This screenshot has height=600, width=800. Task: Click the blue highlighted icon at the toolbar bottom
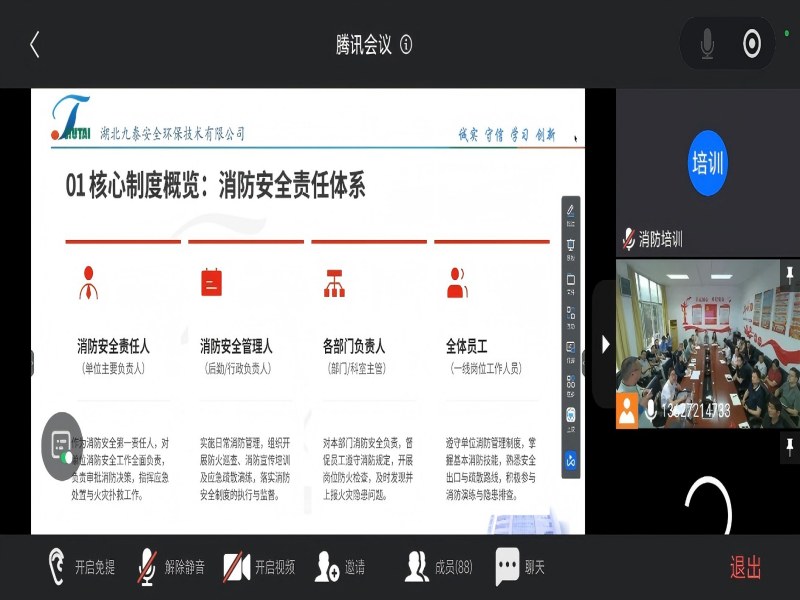[570, 460]
